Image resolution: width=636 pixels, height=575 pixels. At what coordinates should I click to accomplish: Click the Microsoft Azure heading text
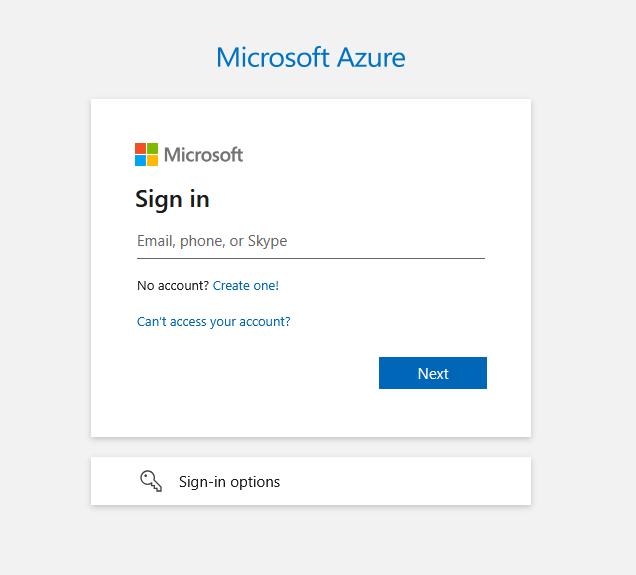(x=311, y=58)
